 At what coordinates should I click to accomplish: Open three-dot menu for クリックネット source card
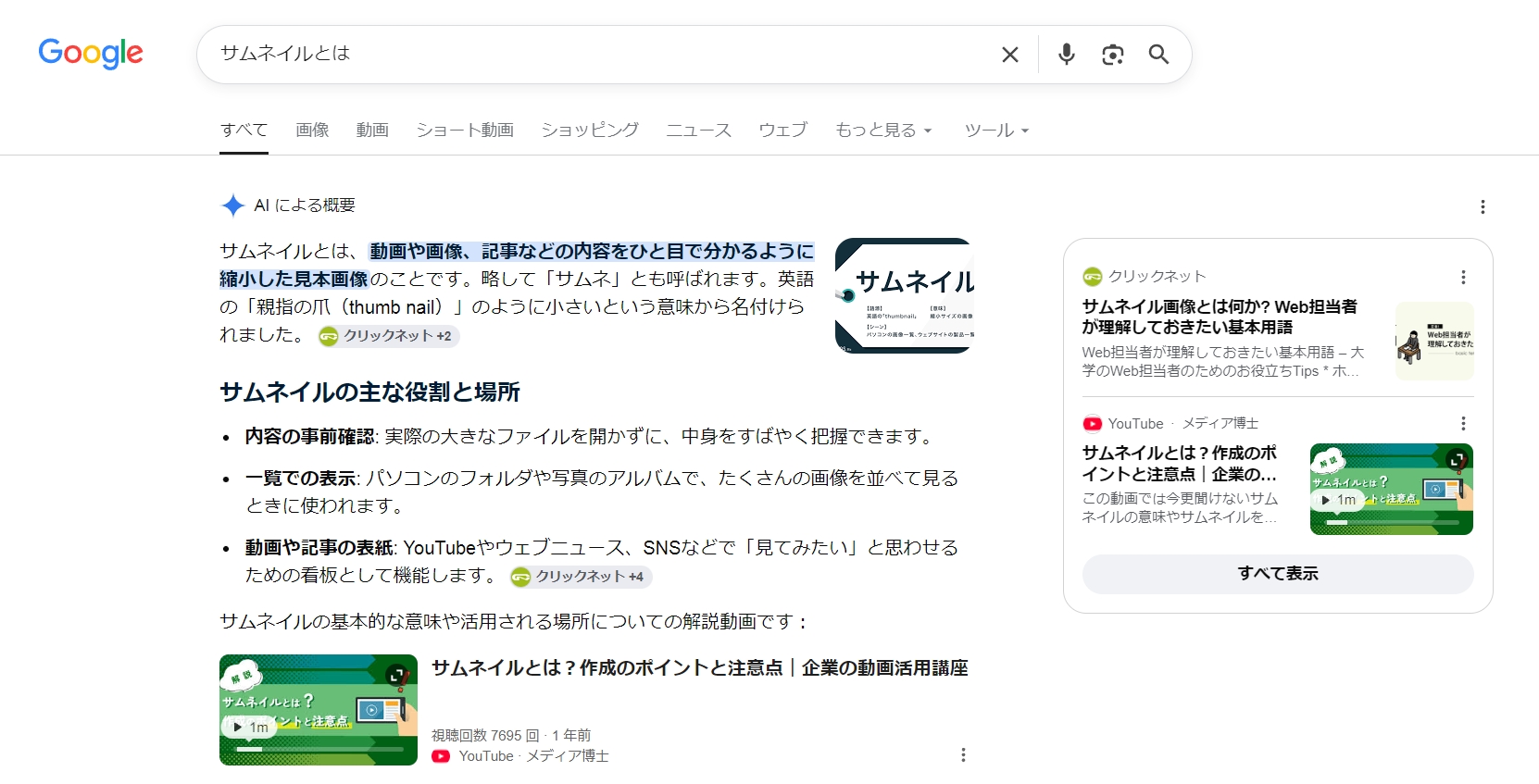[x=1463, y=277]
